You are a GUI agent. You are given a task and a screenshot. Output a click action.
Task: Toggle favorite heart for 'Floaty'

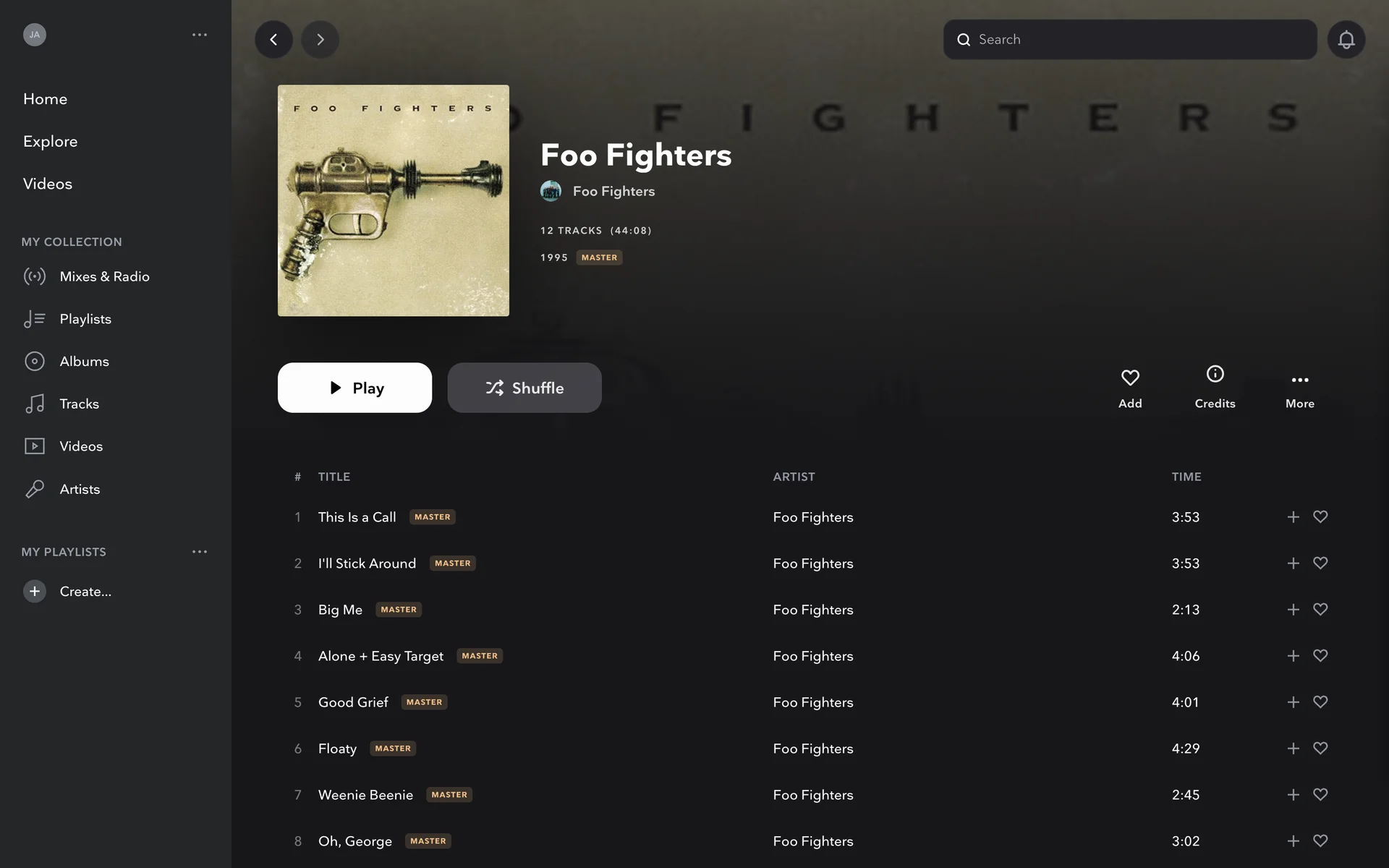(x=1320, y=749)
